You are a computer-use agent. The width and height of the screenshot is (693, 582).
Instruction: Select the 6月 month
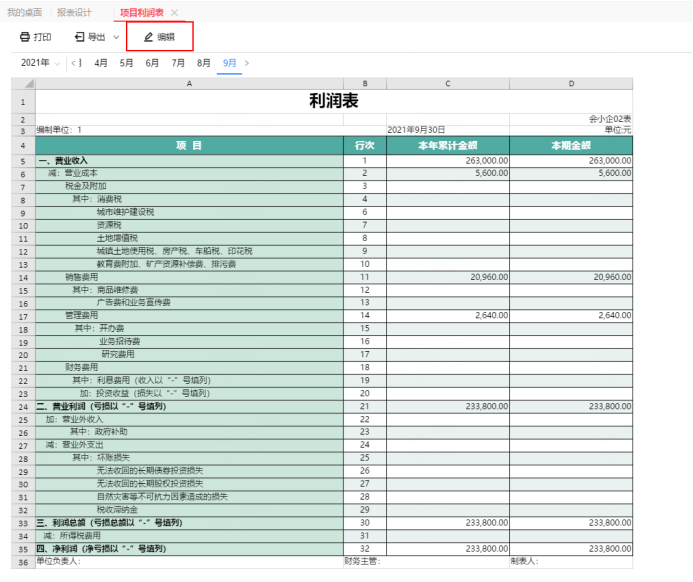(152, 62)
